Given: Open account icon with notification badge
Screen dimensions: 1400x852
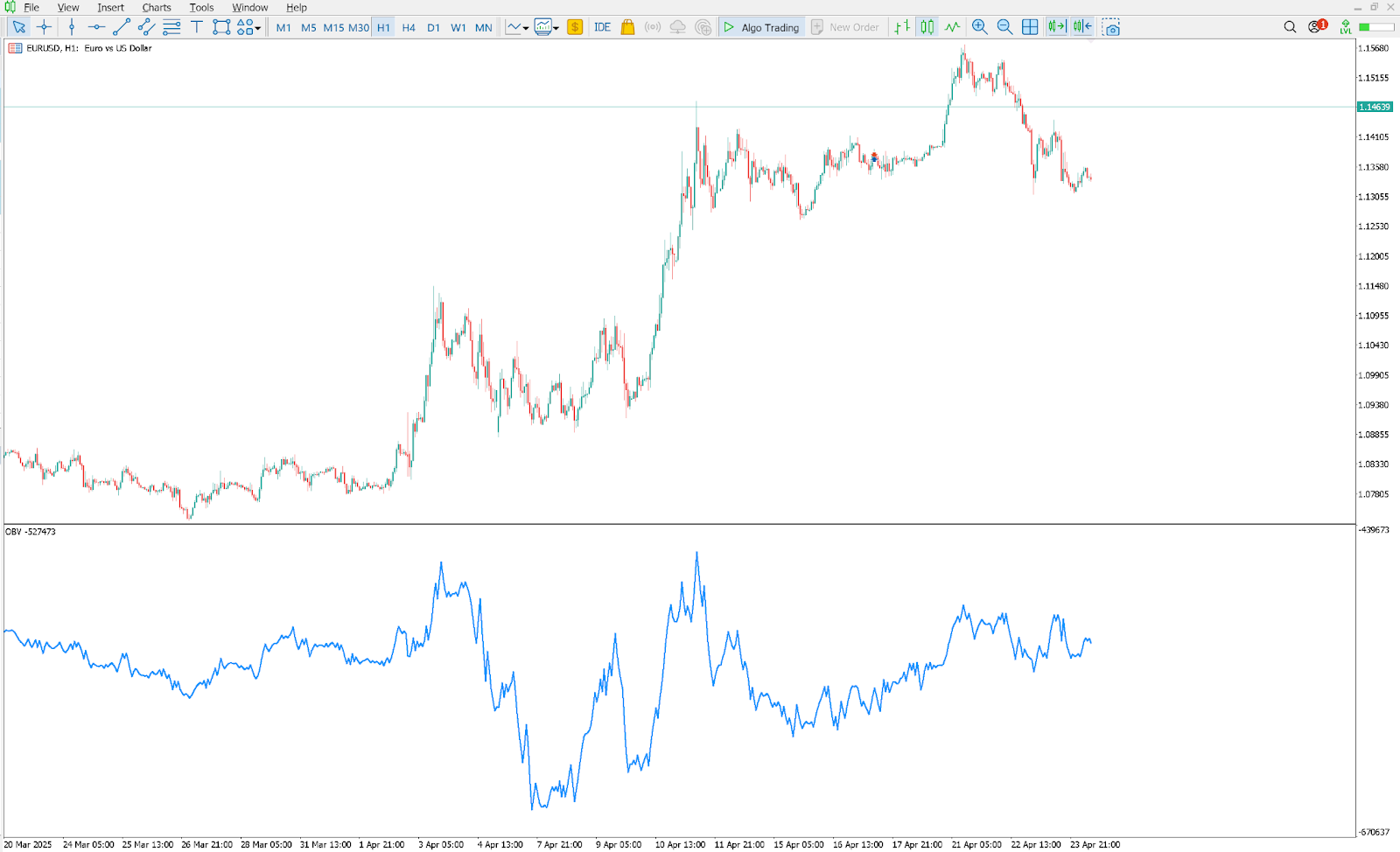Looking at the screenshot, I should click(x=1317, y=26).
